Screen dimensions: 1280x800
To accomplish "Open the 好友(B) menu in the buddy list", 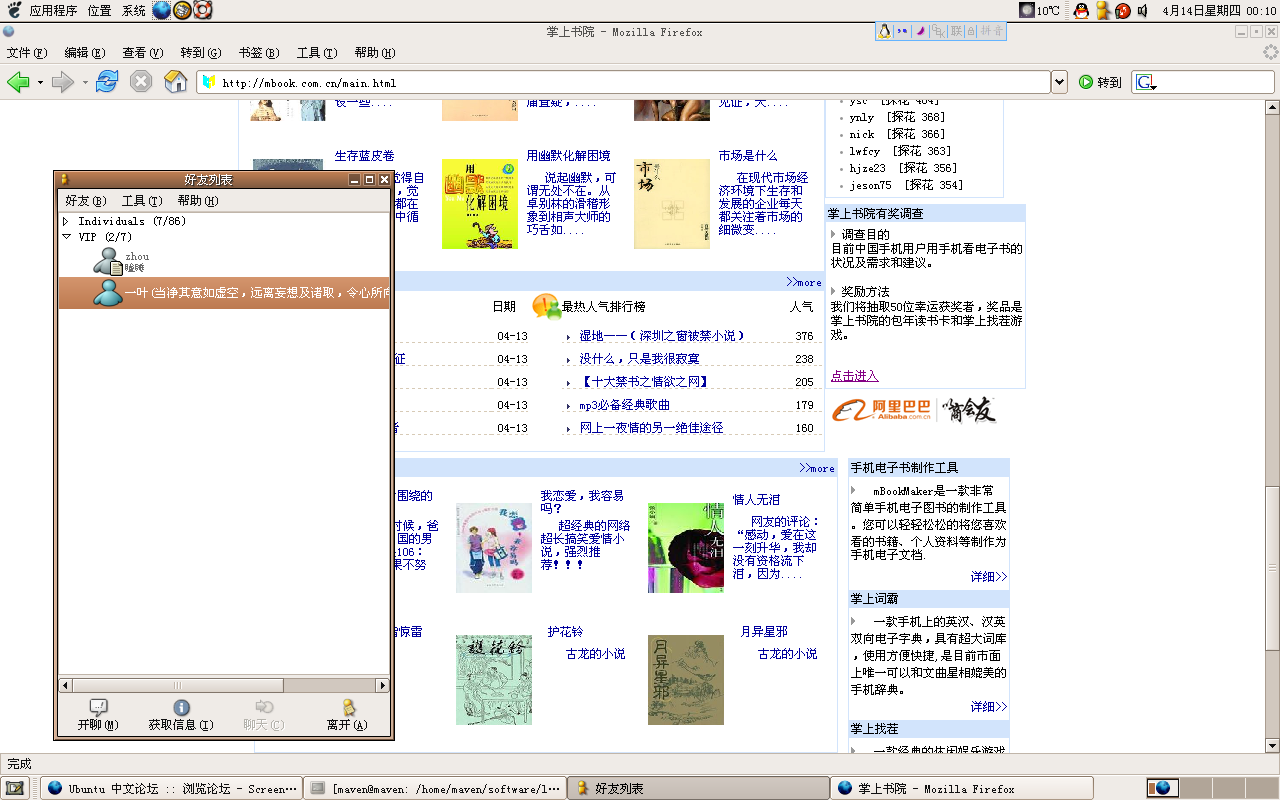I will (x=85, y=201).
